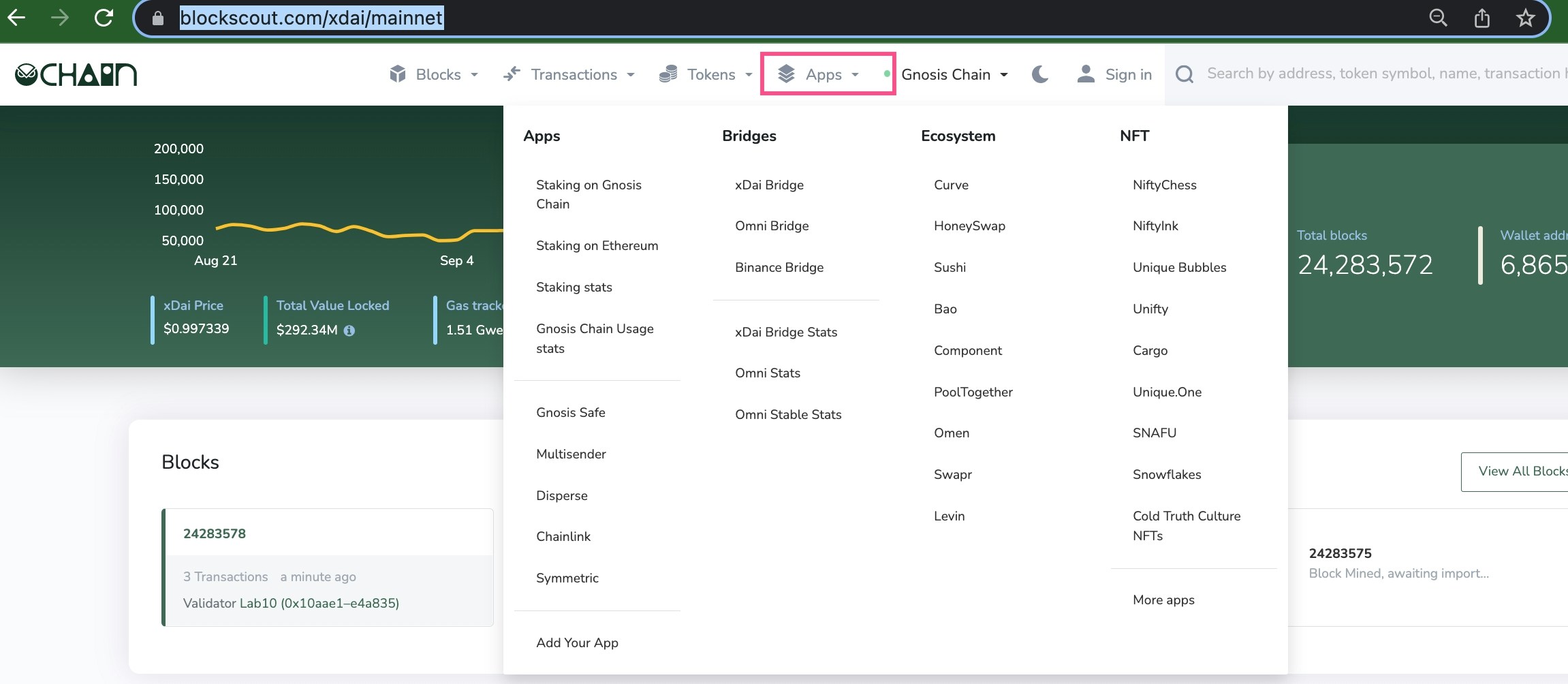Reload the page with the refresh icon

point(104,18)
